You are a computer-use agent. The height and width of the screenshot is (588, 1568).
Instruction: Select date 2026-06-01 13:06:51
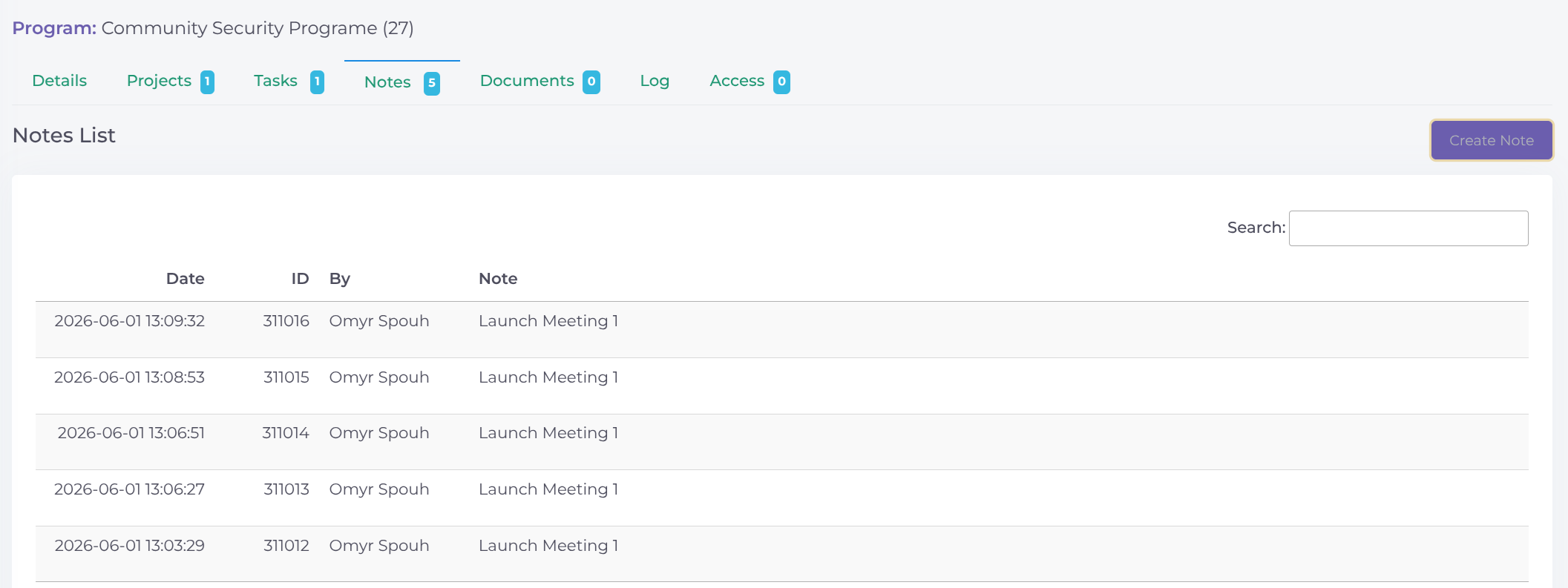(131, 433)
